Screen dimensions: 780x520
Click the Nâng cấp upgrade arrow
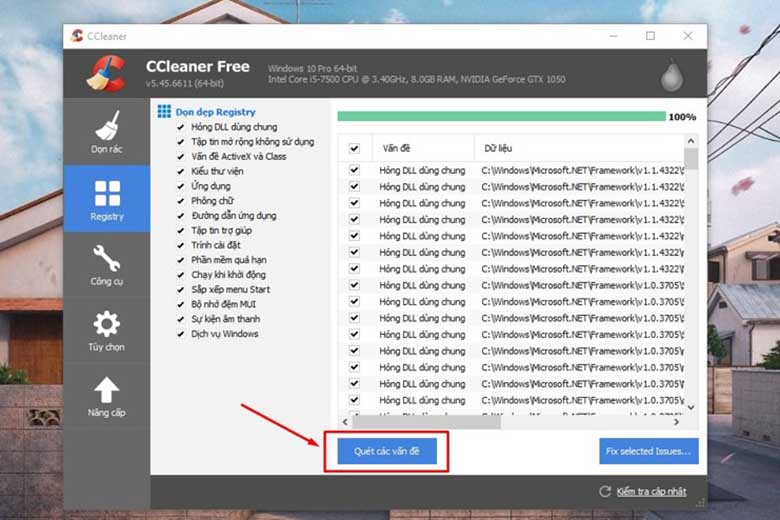[x=106, y=396]
